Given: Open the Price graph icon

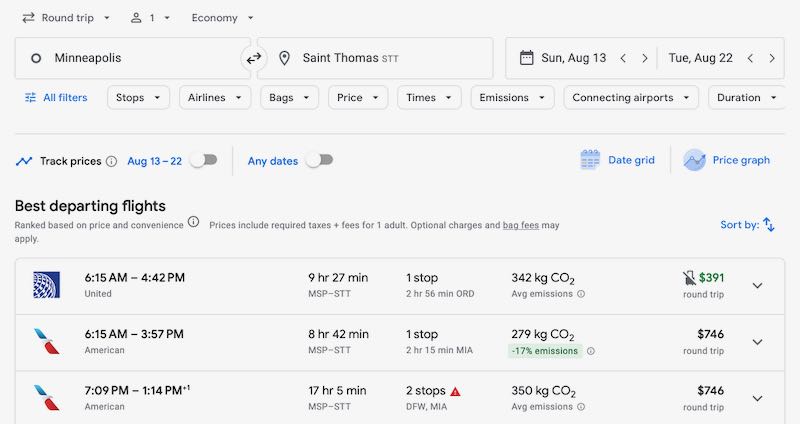Looking at the screenshot, I should tap(694, 160).
